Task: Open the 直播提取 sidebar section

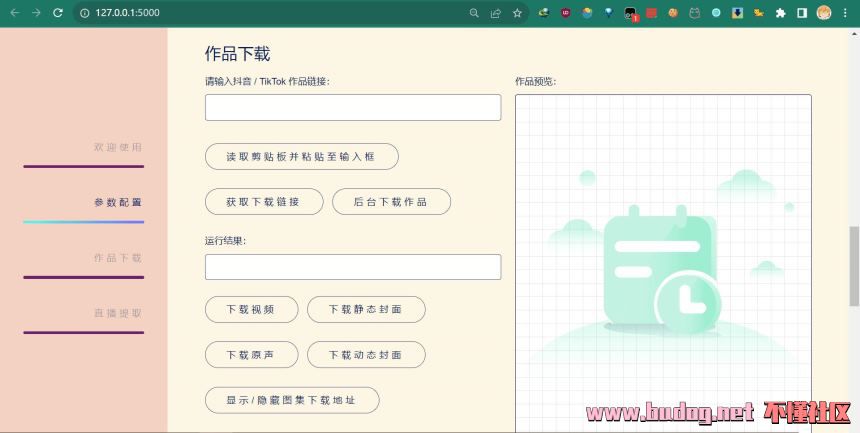Action: tap(117, 313)
